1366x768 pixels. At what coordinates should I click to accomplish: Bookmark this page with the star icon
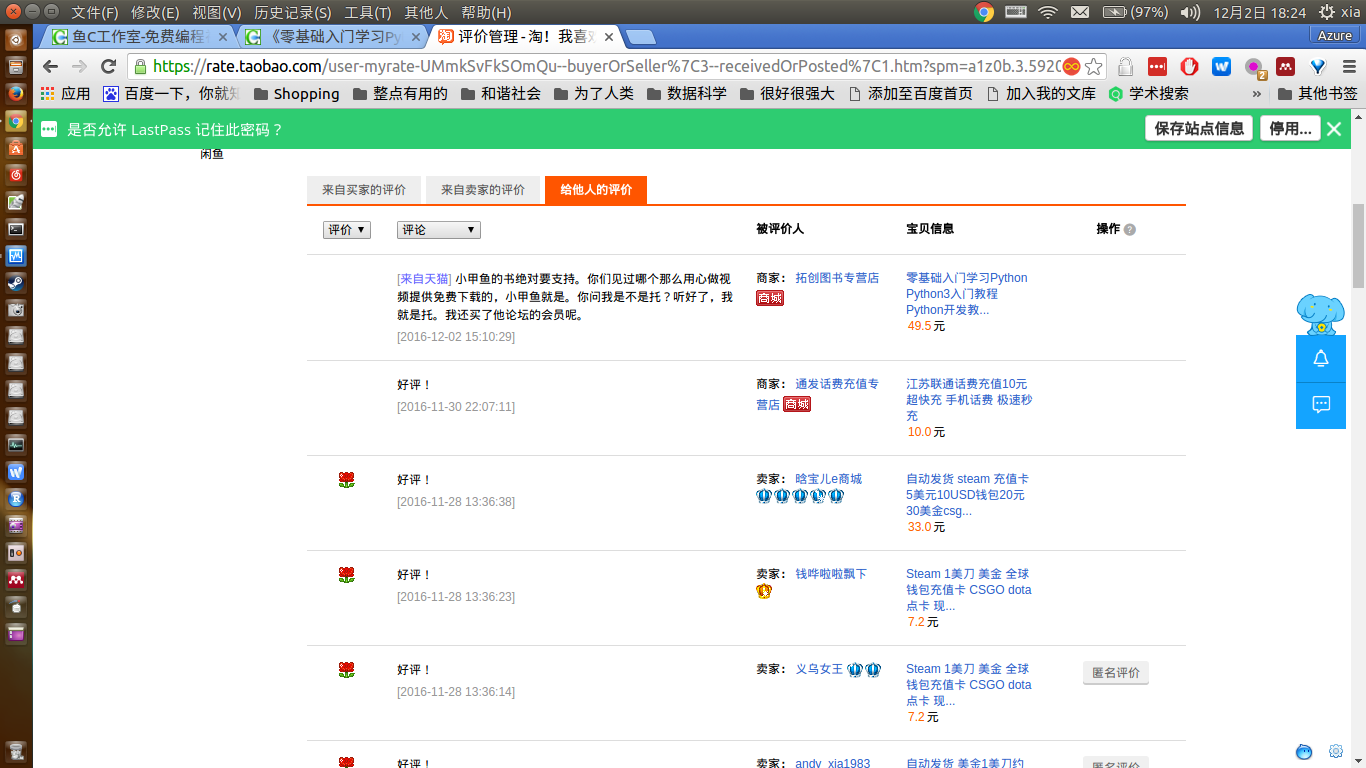point(1094,67)
